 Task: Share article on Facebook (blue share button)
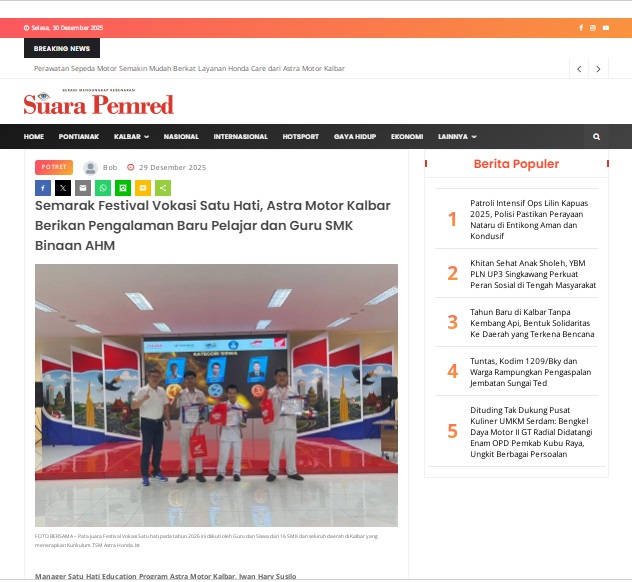(x=43, y=187)
